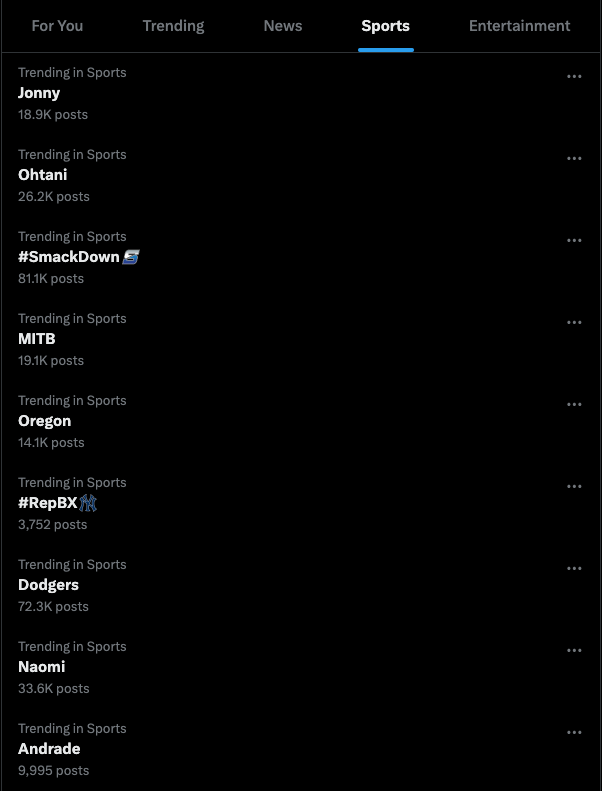Switch to the For You tab
The height and width of the screenshot is (791, 602).
tap(57, 26)
